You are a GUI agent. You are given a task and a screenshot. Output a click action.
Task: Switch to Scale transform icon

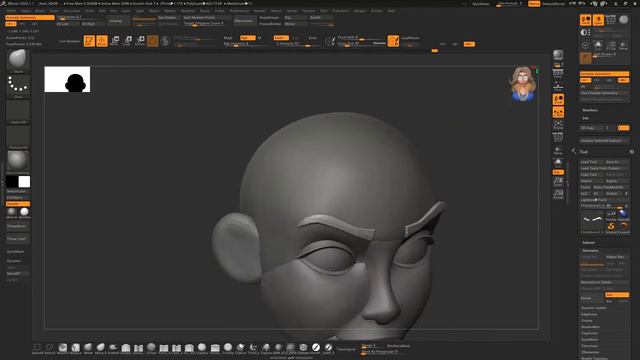click(x=127, y=41)
